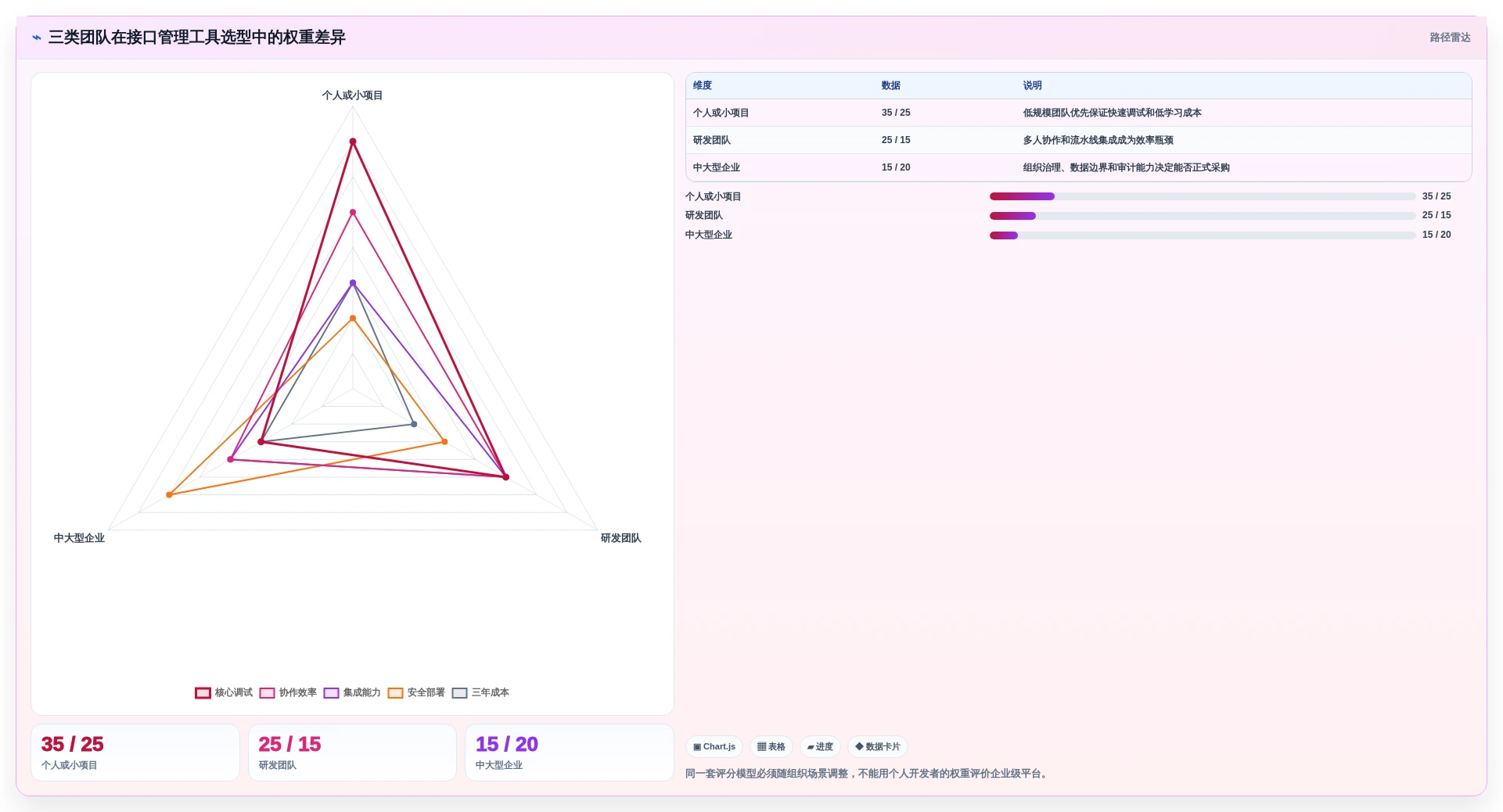The image size is (1503, 812).
Task: Click 个人或小项目 in the table's first row
Action: pos(721,113)
